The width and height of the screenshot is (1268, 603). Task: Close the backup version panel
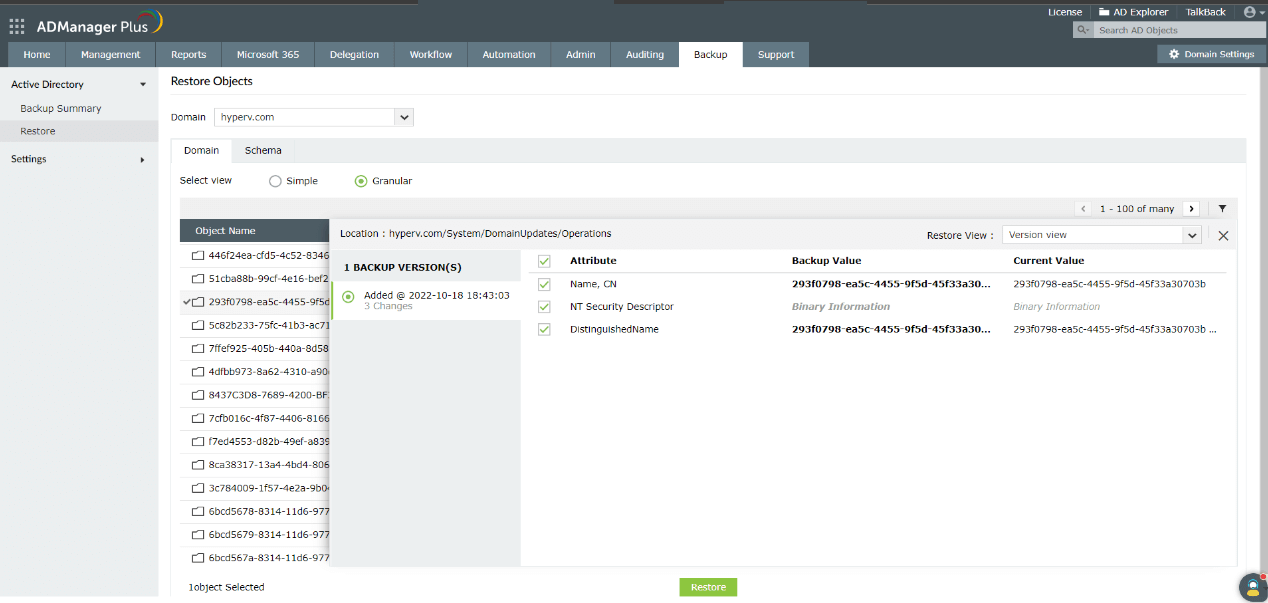(x=1223, y=236)
